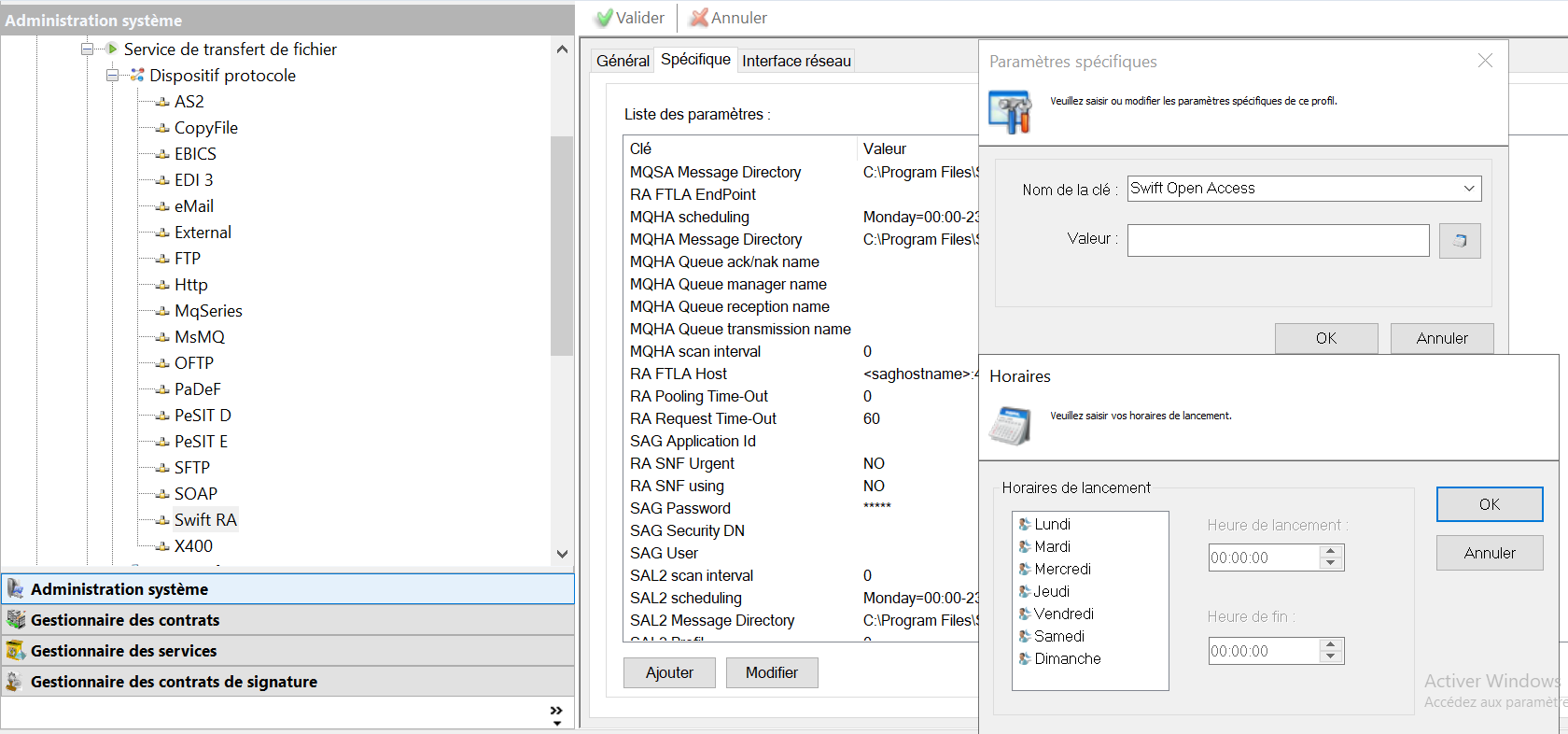The height and width of the screenshot is (734, 1568).
Task: Click the Ajouter button
Action: pos(669,672)
